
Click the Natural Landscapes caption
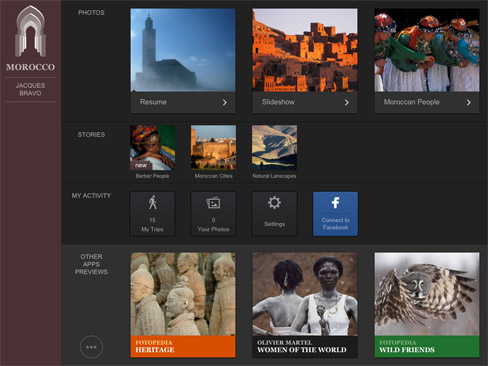point(274,176)
